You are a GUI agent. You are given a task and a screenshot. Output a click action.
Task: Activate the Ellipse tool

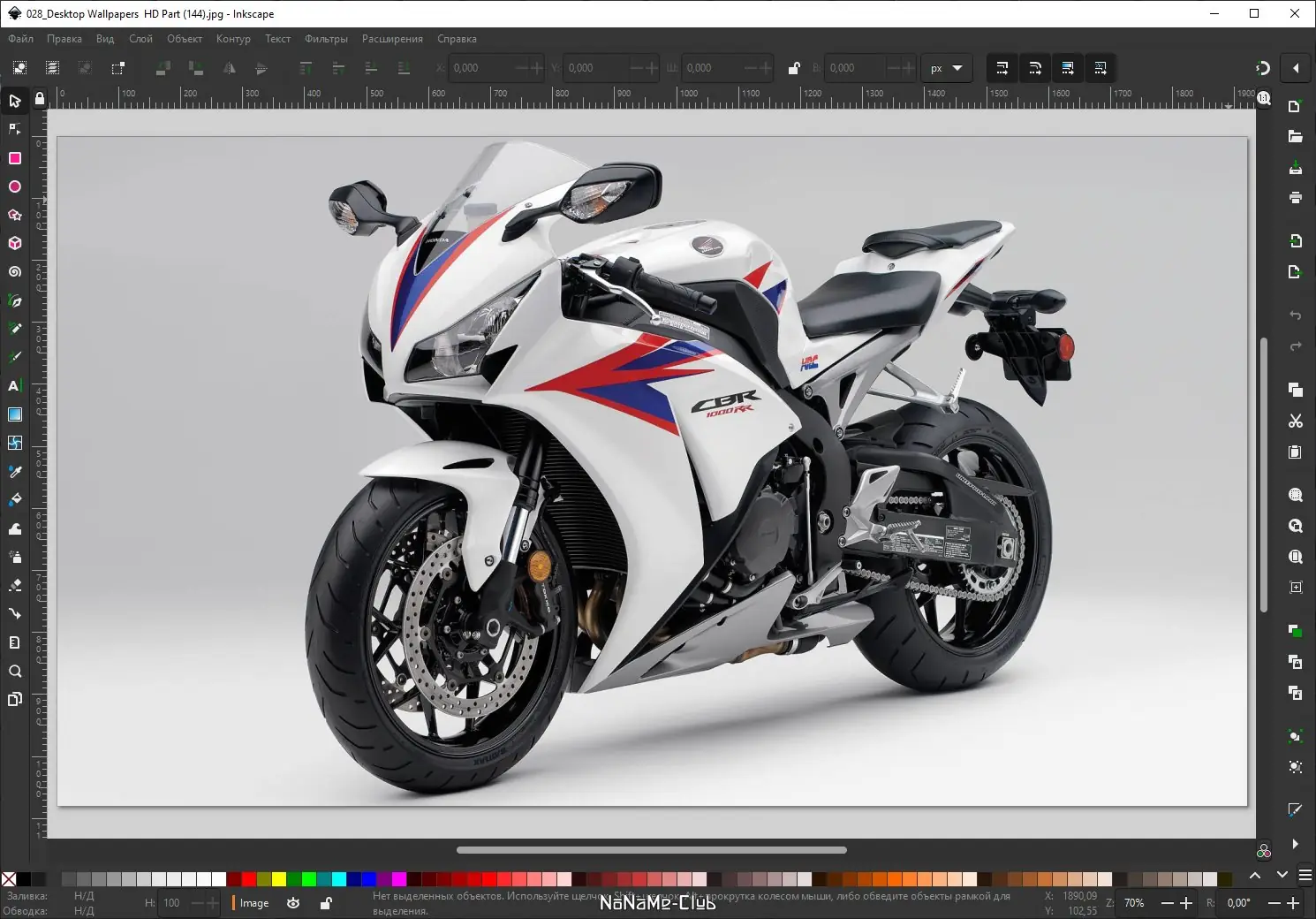click(15, 186)
